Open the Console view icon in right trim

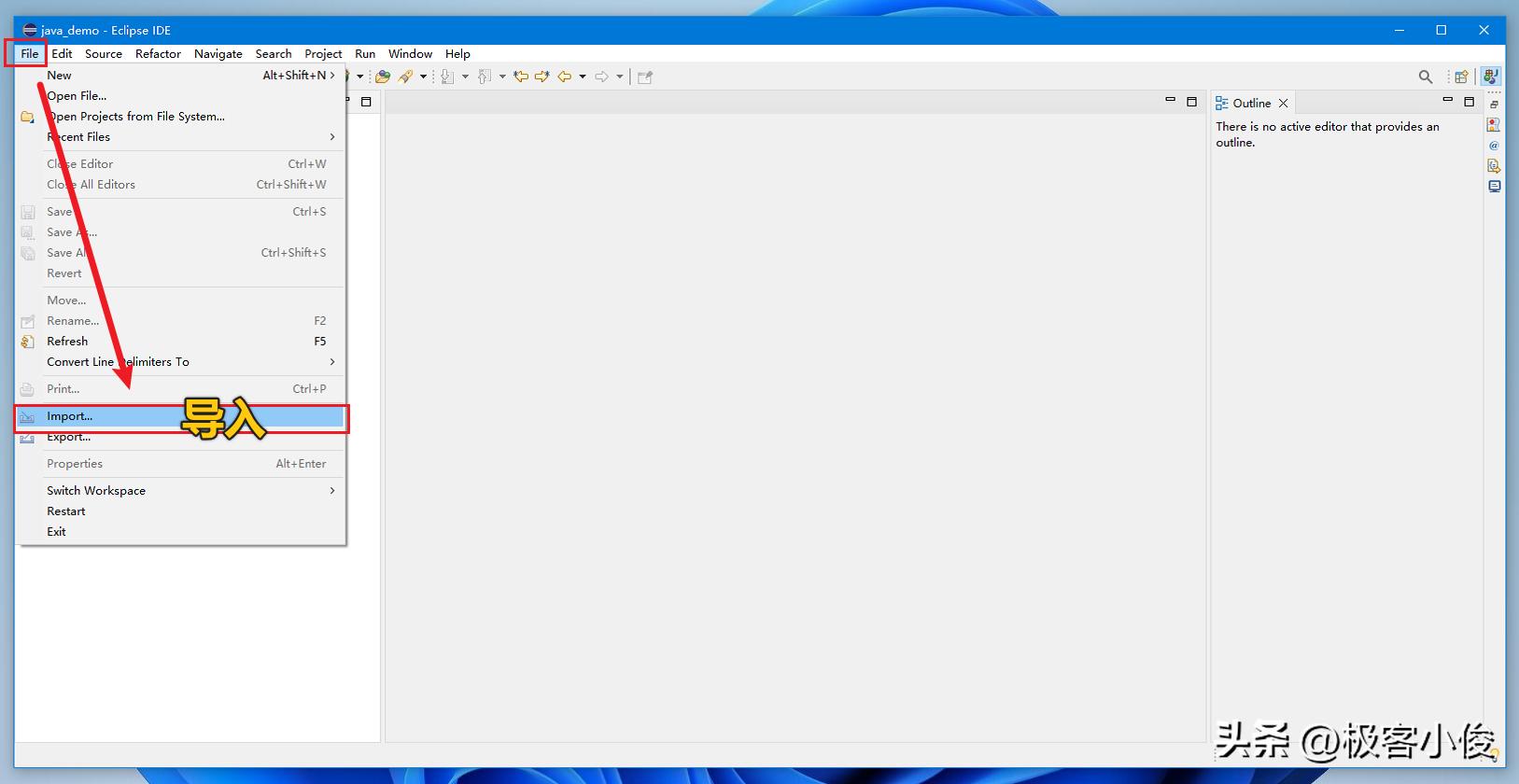tap(1494, 187)
